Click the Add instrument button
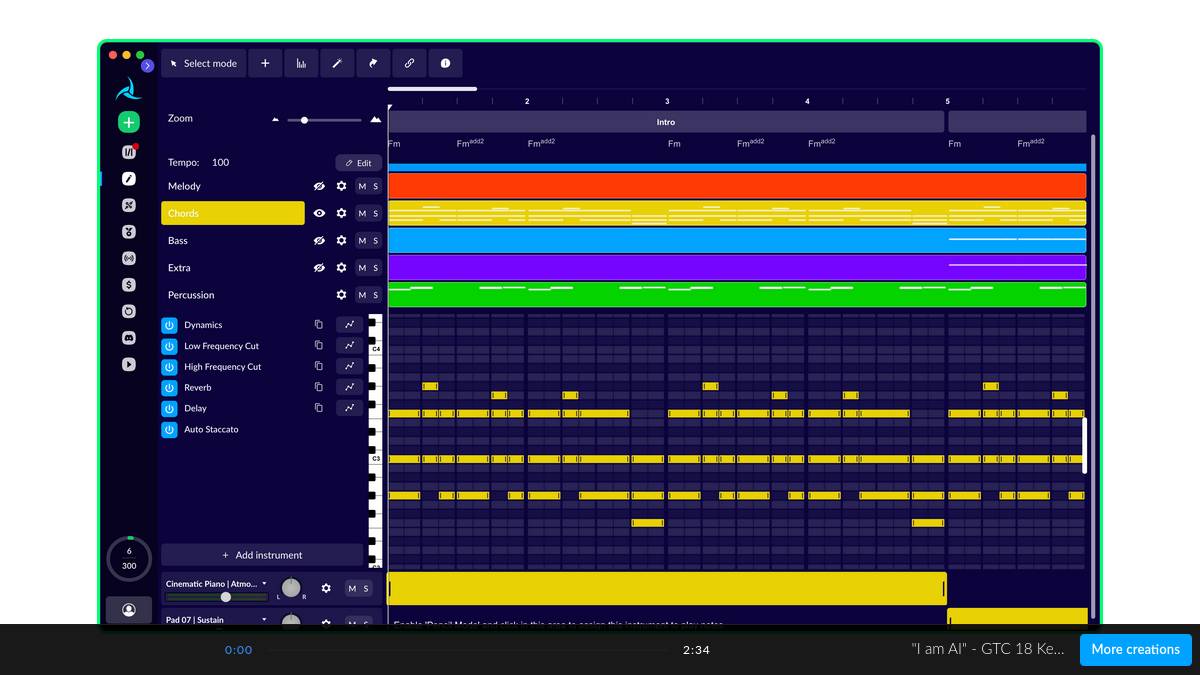The width and height of the screenshot is (1200, 675). coord(262,555)
